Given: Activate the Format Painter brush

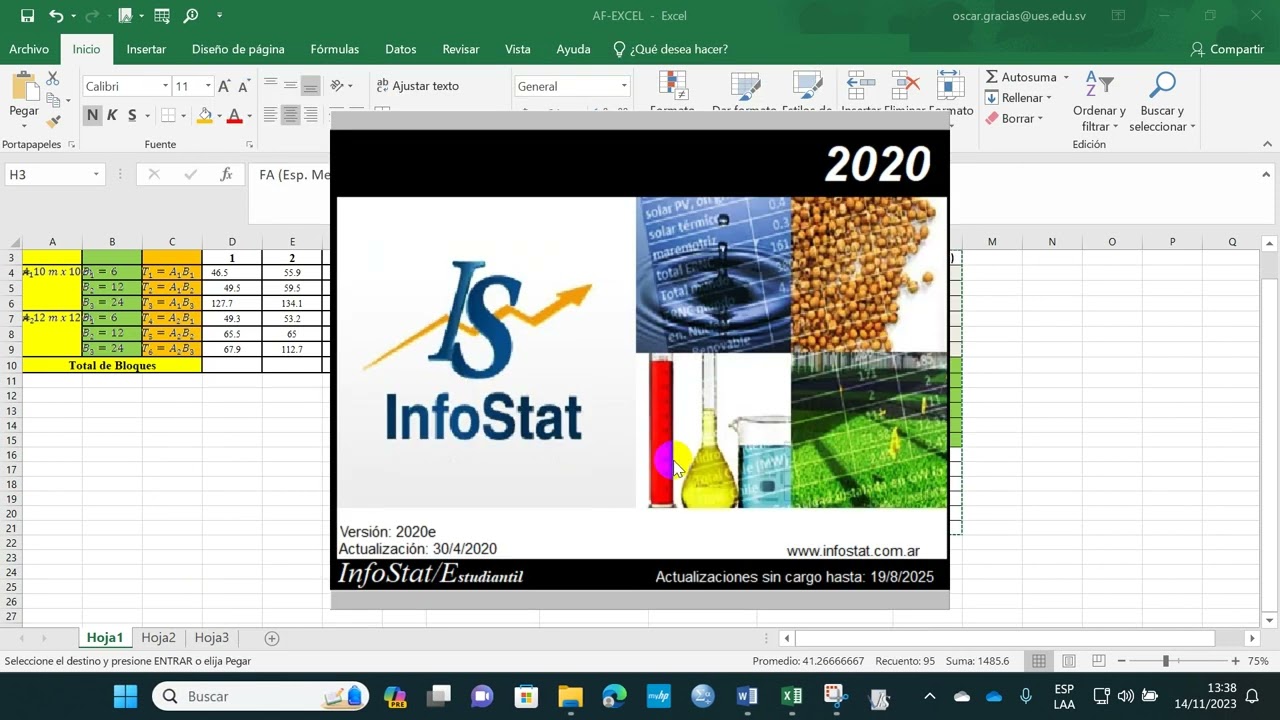Looking at the screenshot, I should 53,122.
